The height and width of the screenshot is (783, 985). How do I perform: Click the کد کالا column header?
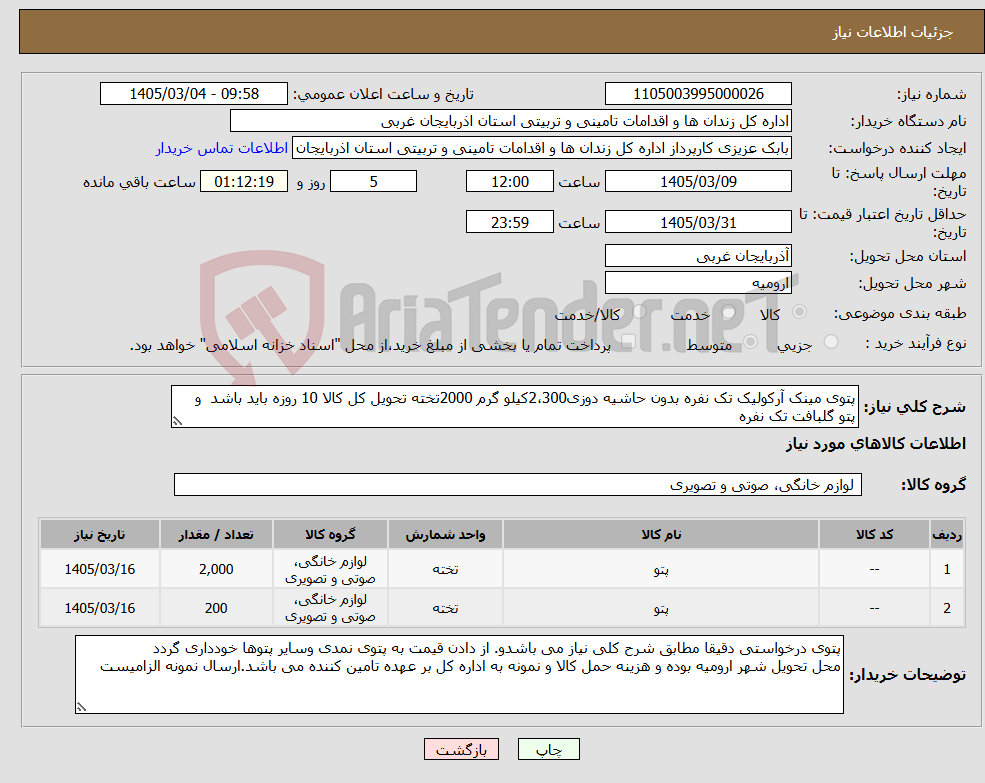[874, 534]
